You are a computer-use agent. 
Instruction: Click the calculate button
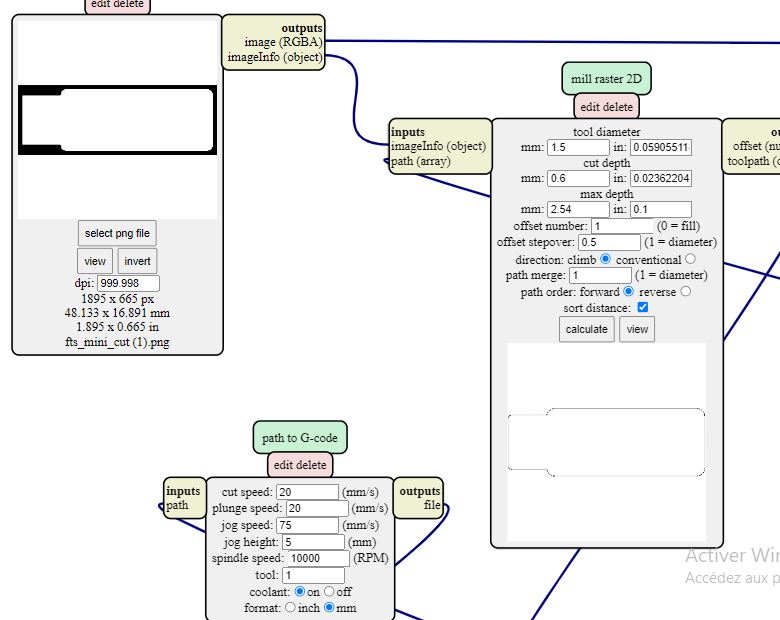pyautogui.click(x=586, y=329)
